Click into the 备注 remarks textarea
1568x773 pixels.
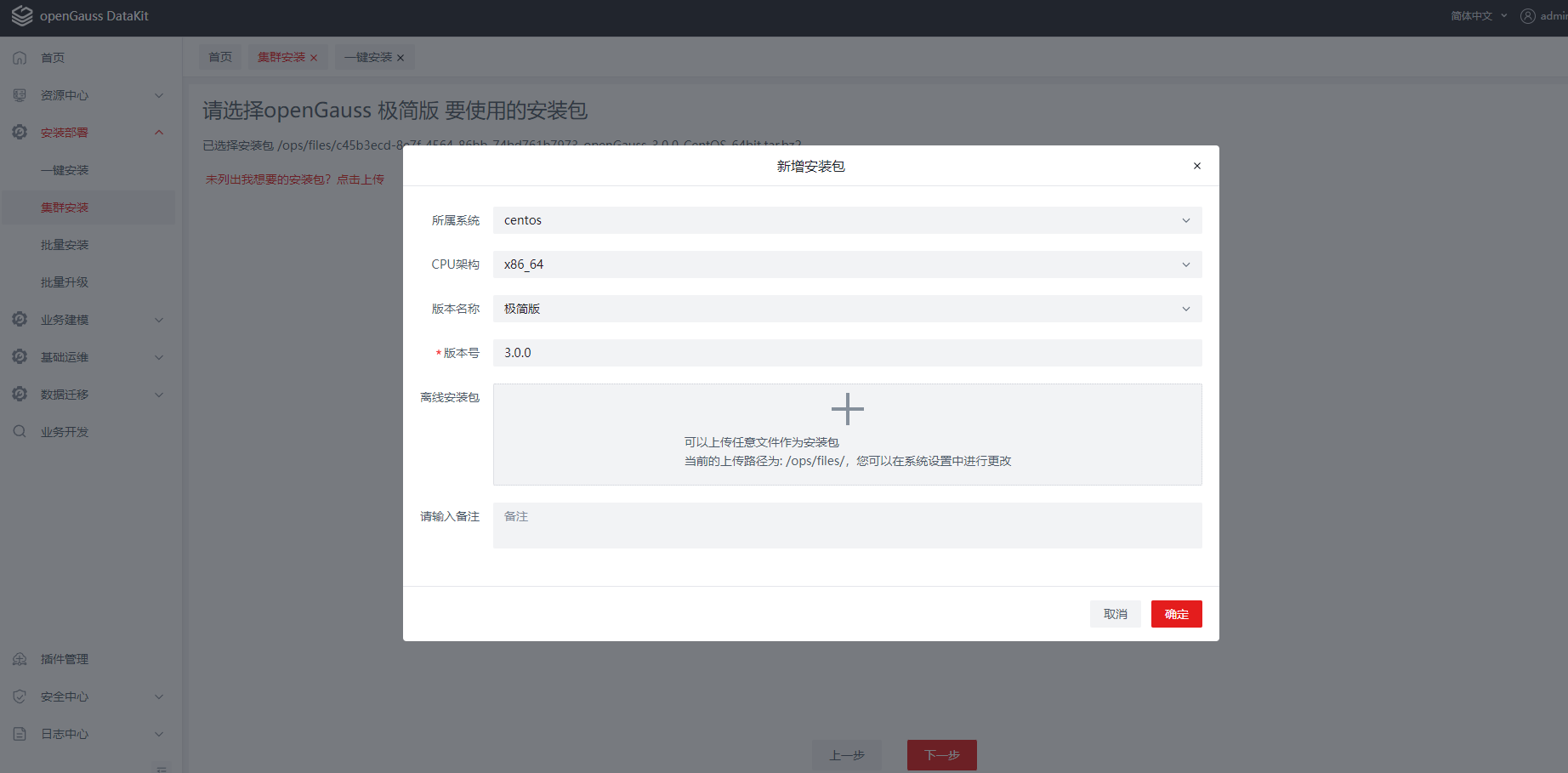(846, 525)
